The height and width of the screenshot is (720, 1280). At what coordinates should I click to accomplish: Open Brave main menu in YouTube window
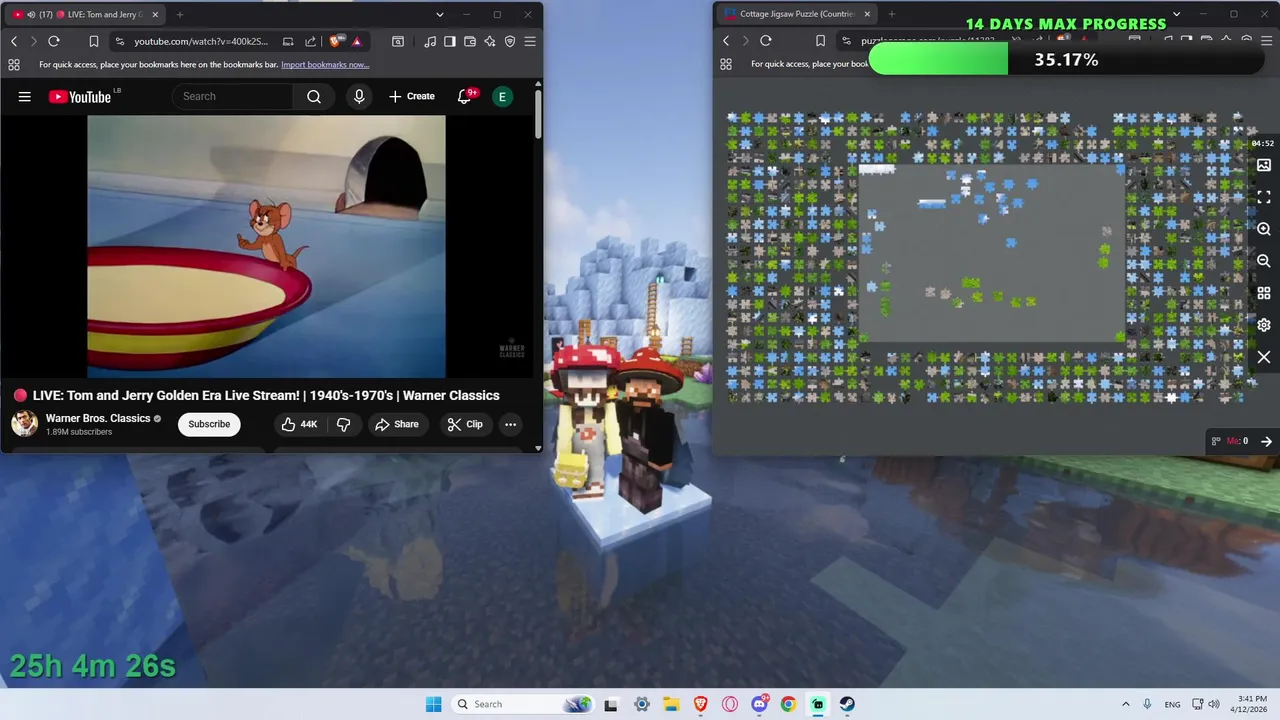(x=530, y=41)
